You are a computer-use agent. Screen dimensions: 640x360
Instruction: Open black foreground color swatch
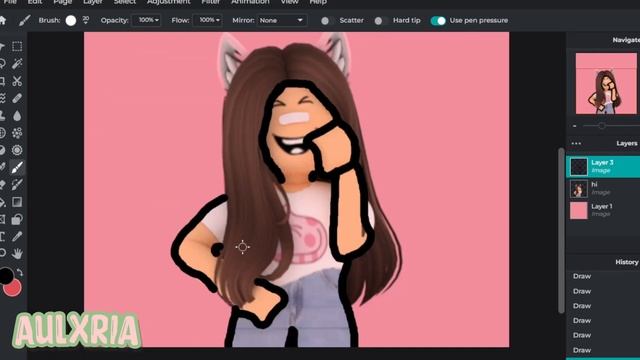coord(6,276)
